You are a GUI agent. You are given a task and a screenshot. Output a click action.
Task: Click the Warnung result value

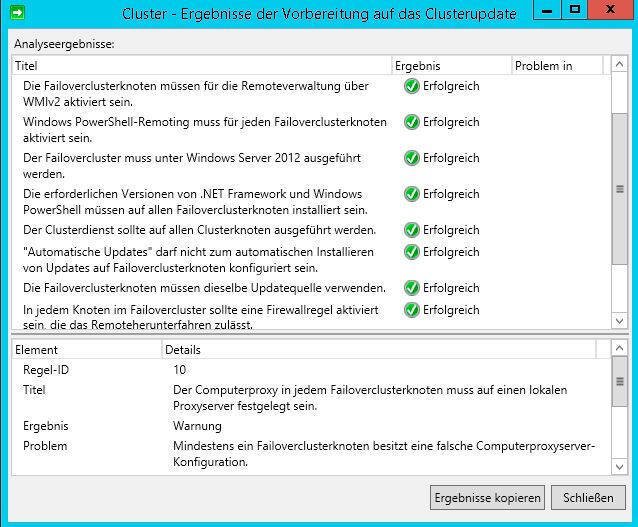tap(197, 426)
